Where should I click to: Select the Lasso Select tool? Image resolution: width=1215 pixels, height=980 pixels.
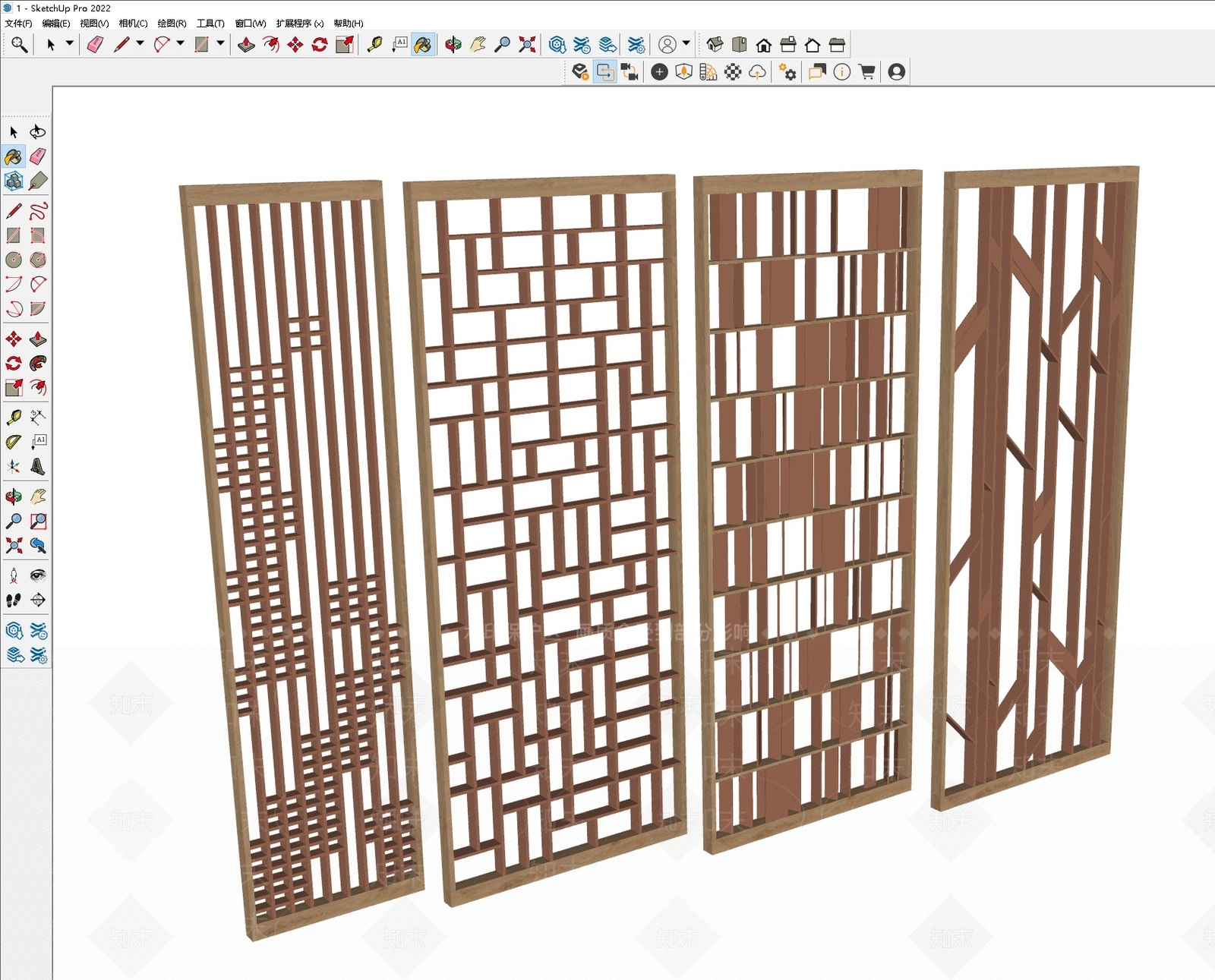[x=37, y=132]
